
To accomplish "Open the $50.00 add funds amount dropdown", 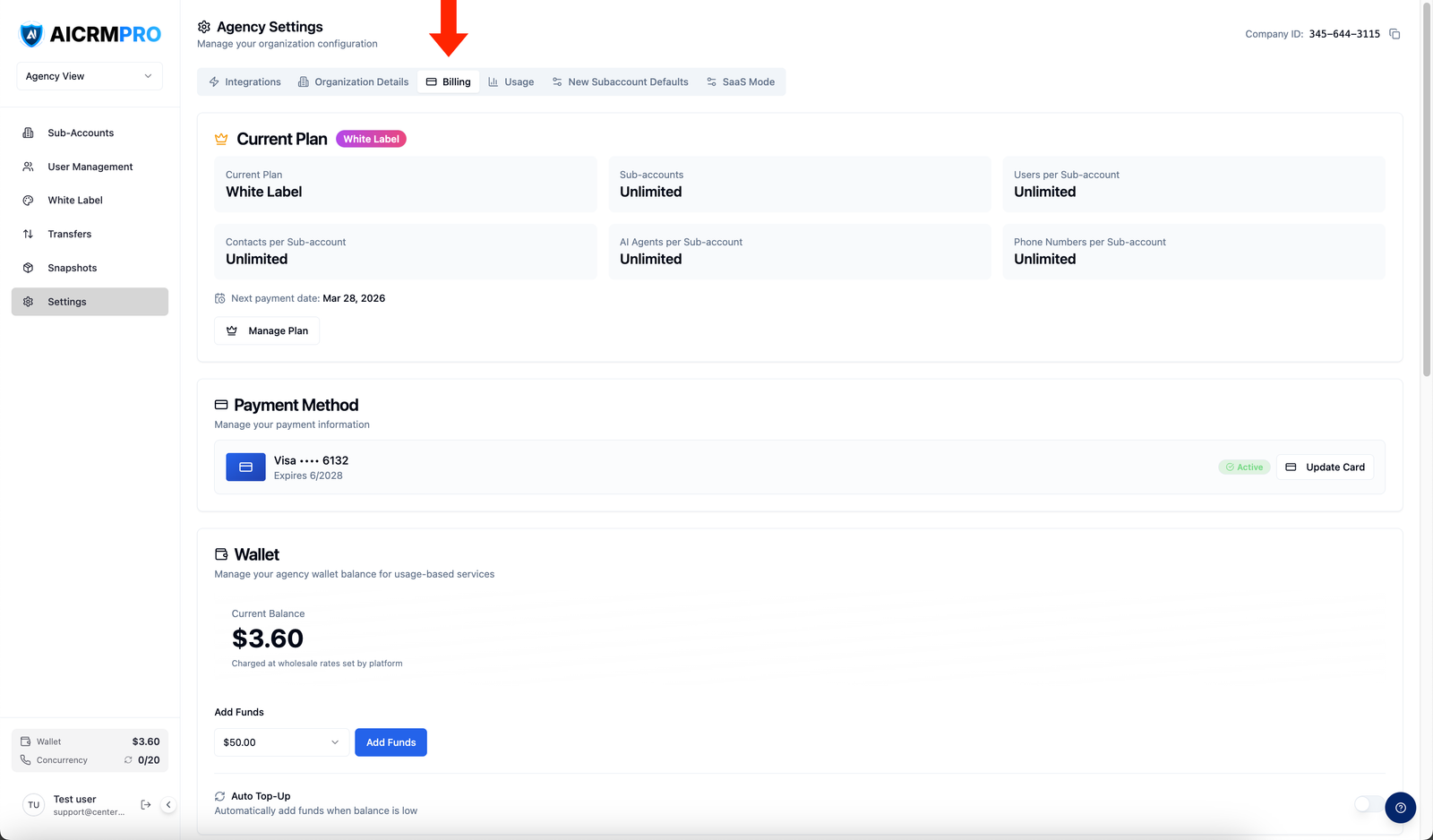I will coord(281,742).
